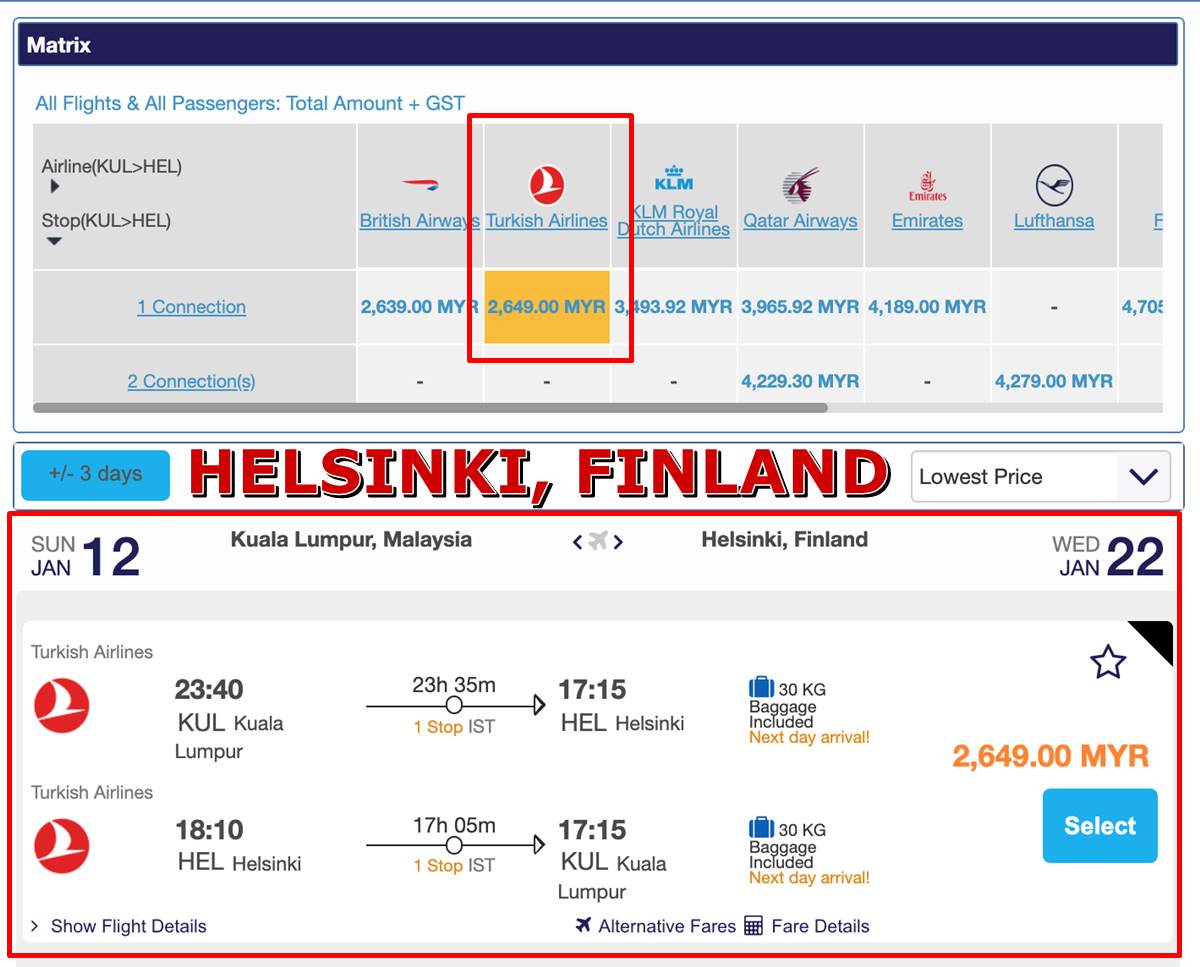This screenshot has height=967, width=1200.
Task: Click the Qatar Airways oryx logo
Action: [x=800, y=185]
